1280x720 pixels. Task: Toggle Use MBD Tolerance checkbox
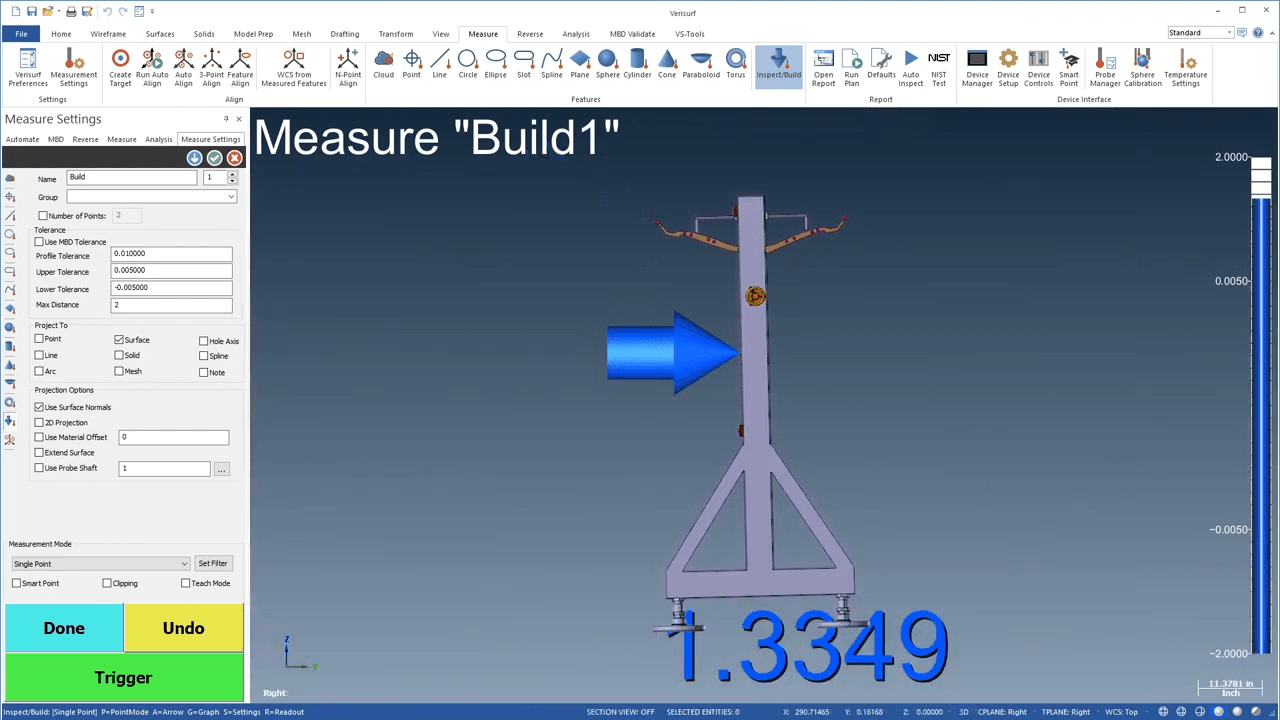[39, 242]
